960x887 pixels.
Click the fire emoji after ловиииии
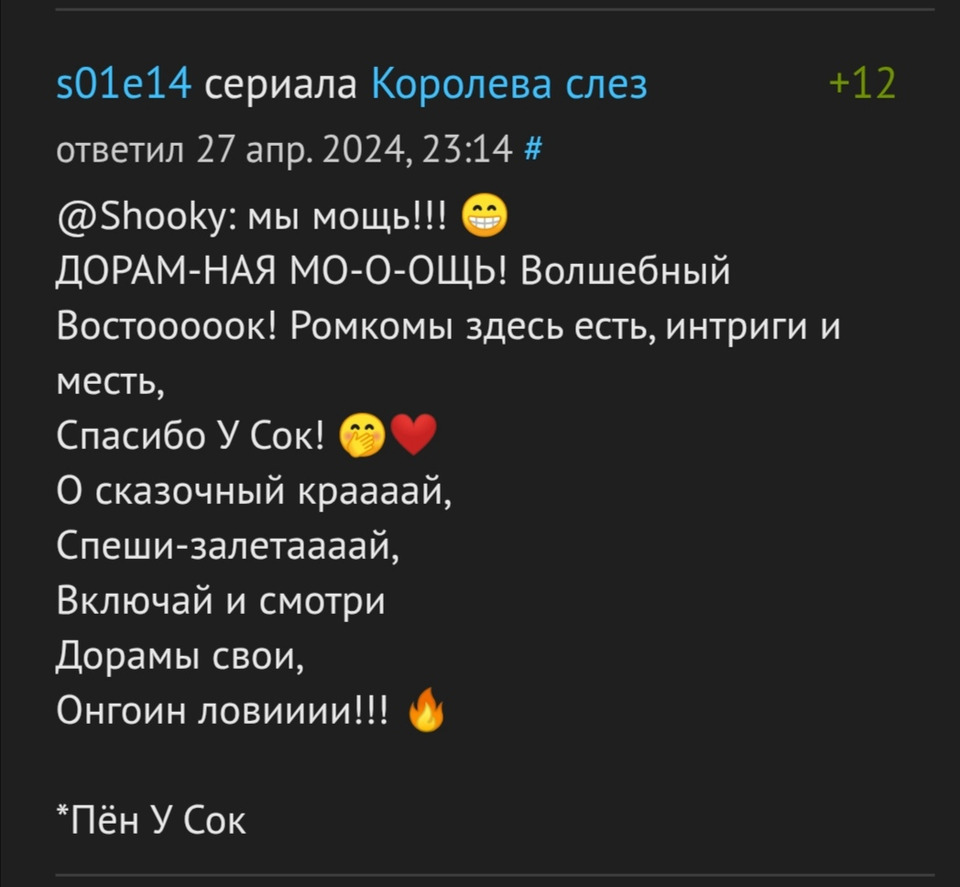[426, 710]
